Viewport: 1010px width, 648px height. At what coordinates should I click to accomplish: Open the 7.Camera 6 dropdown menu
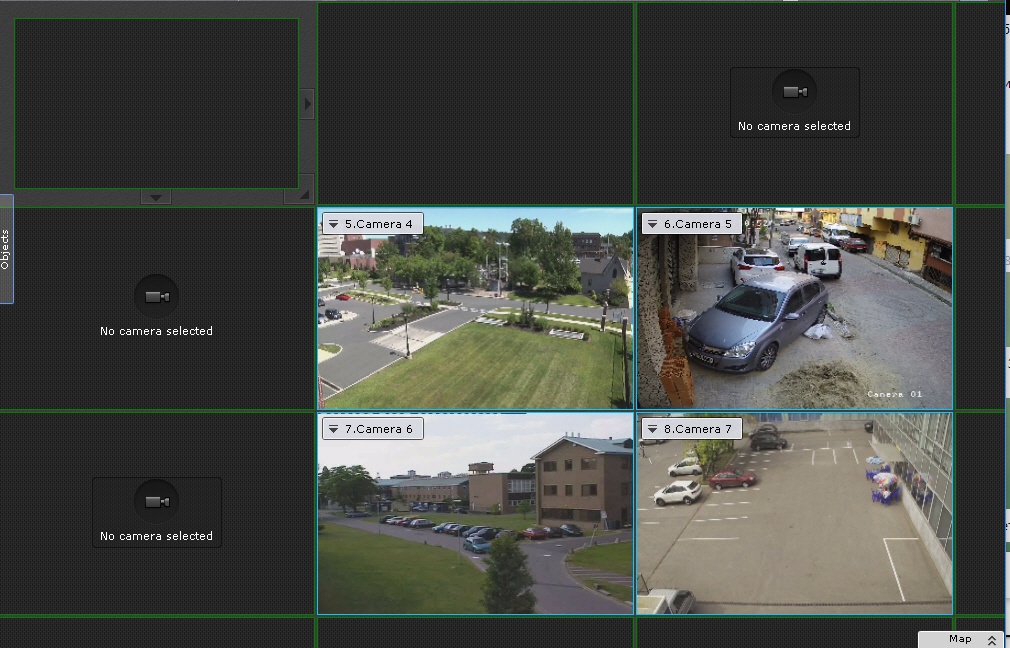point(334,429)
